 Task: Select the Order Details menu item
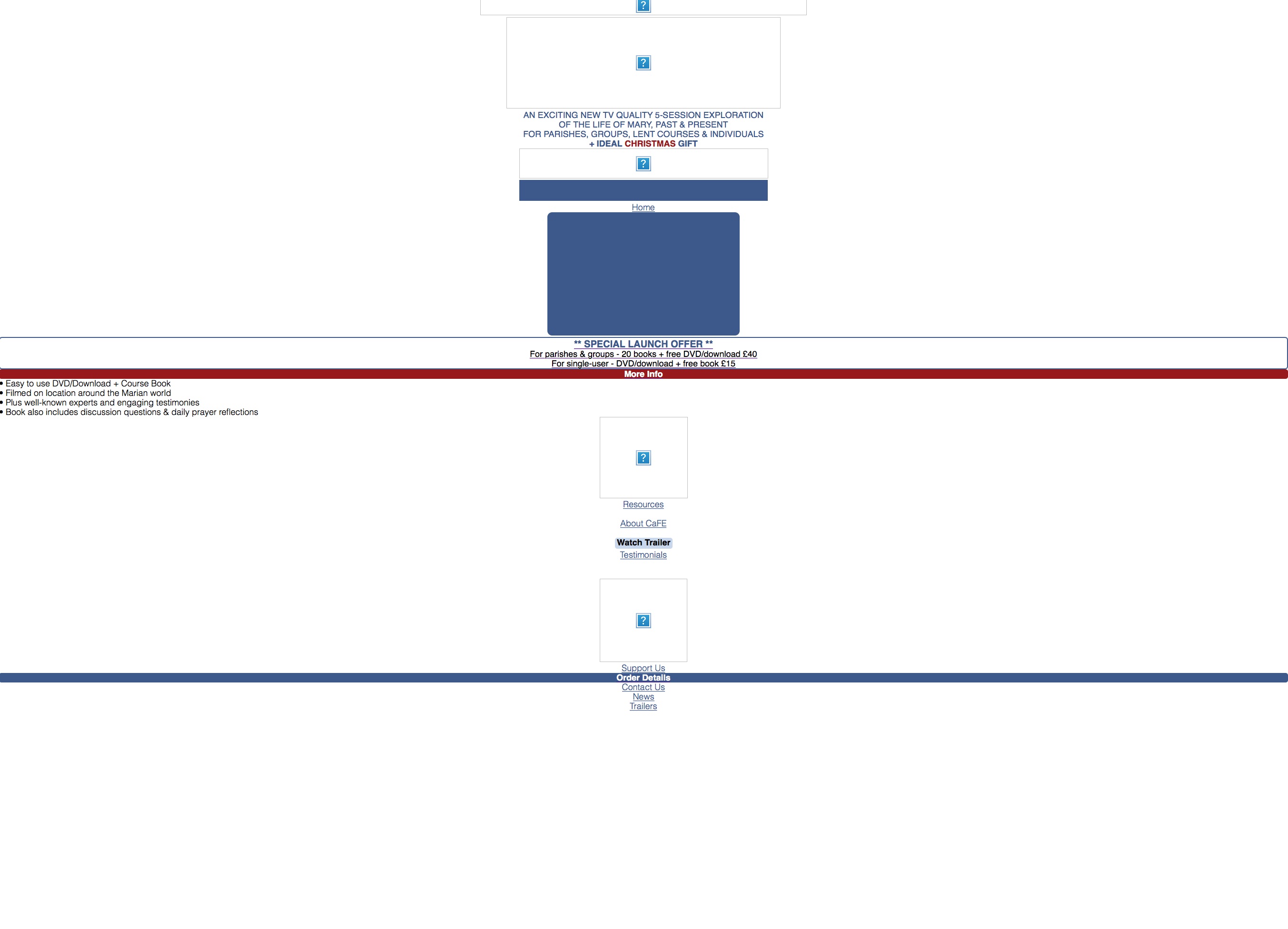tap(643, 678)
